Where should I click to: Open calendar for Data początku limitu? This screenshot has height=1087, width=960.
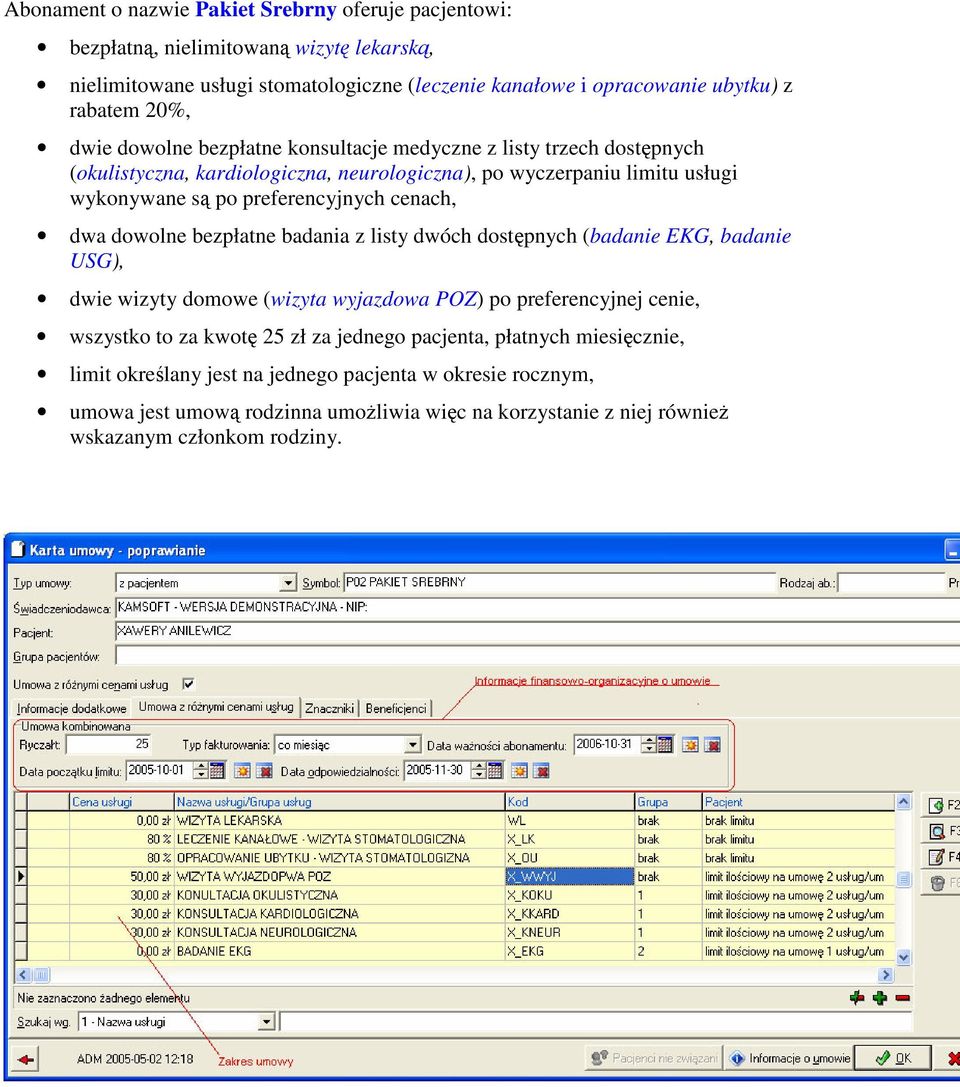pos(217,770)
